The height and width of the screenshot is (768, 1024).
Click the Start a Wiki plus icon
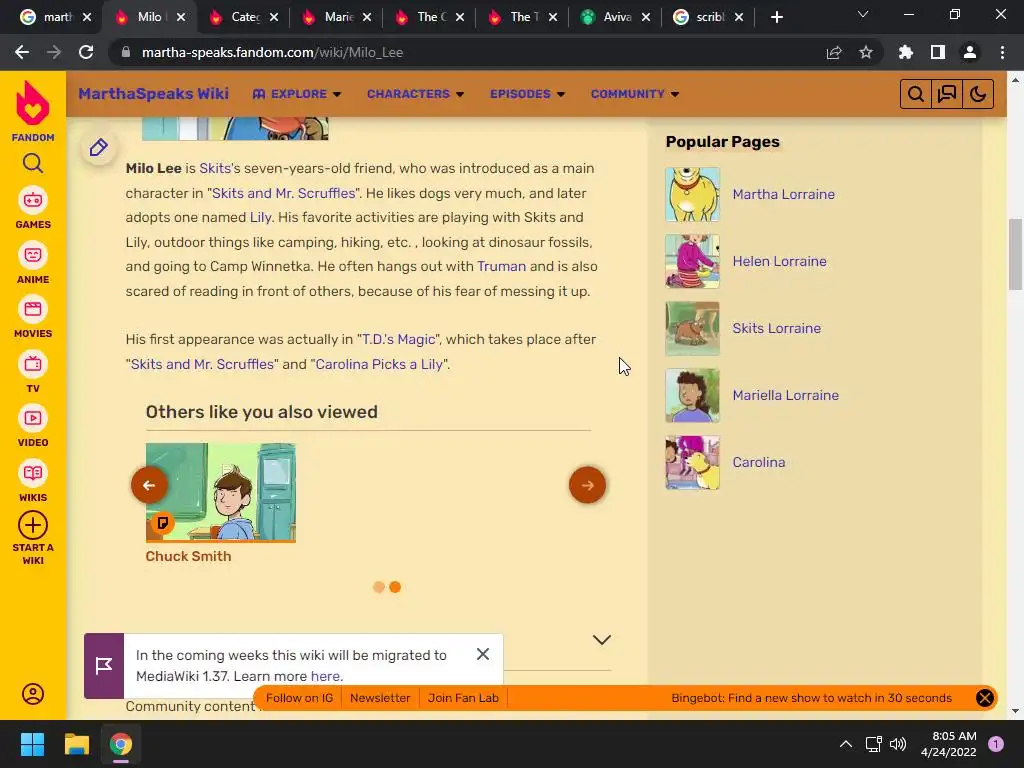[33, 525]
